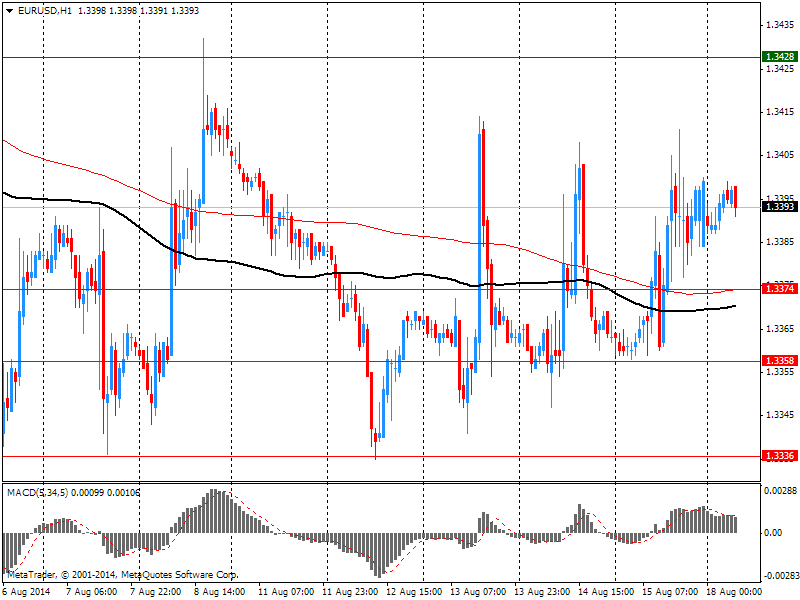
Task: Click the OHLC values 1.3398 1.3398 1.3391 1.3393
Action: click(x=138, y=11)
